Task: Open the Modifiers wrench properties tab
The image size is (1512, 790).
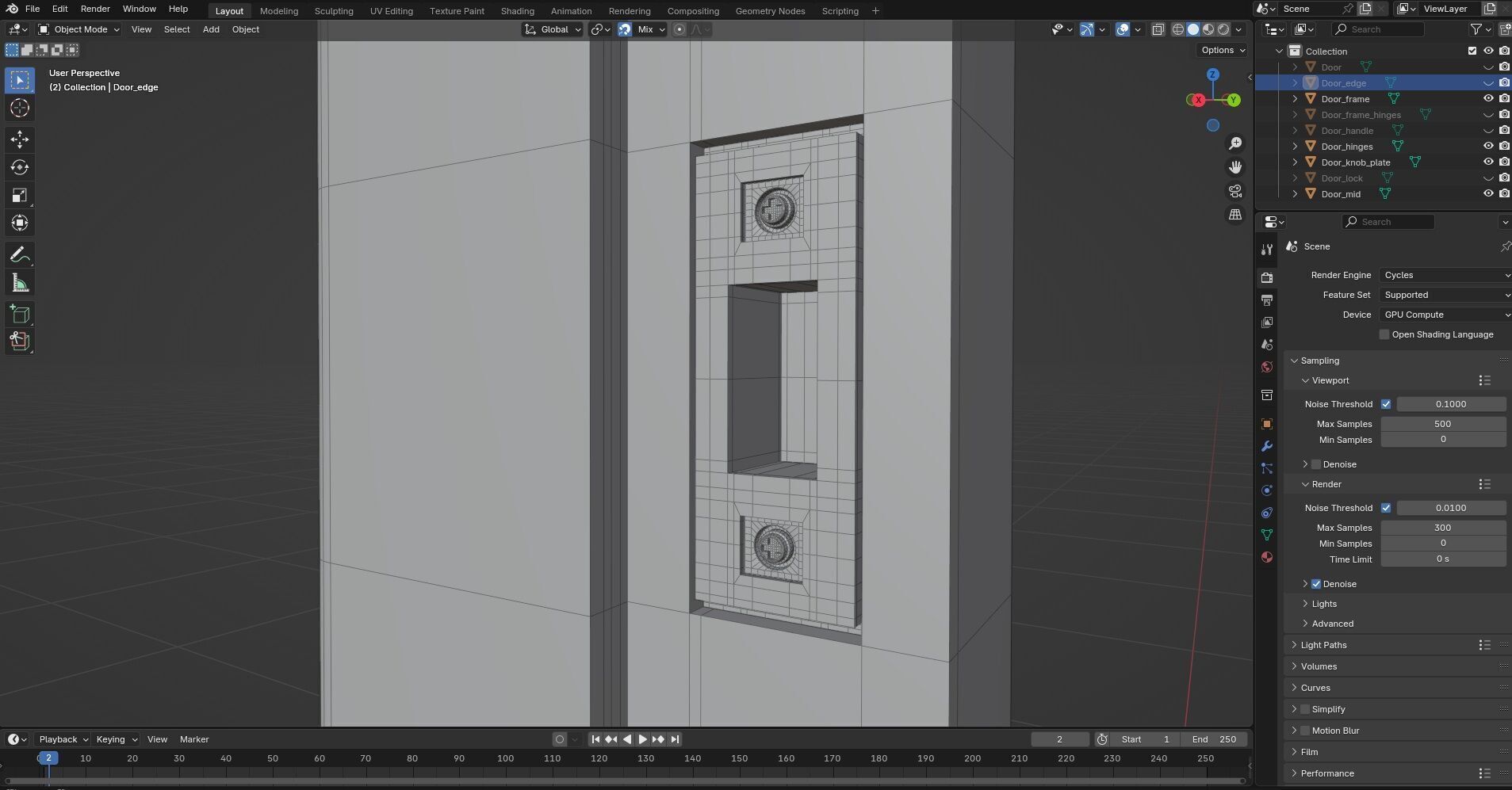Action: (x=1267, y=446)
